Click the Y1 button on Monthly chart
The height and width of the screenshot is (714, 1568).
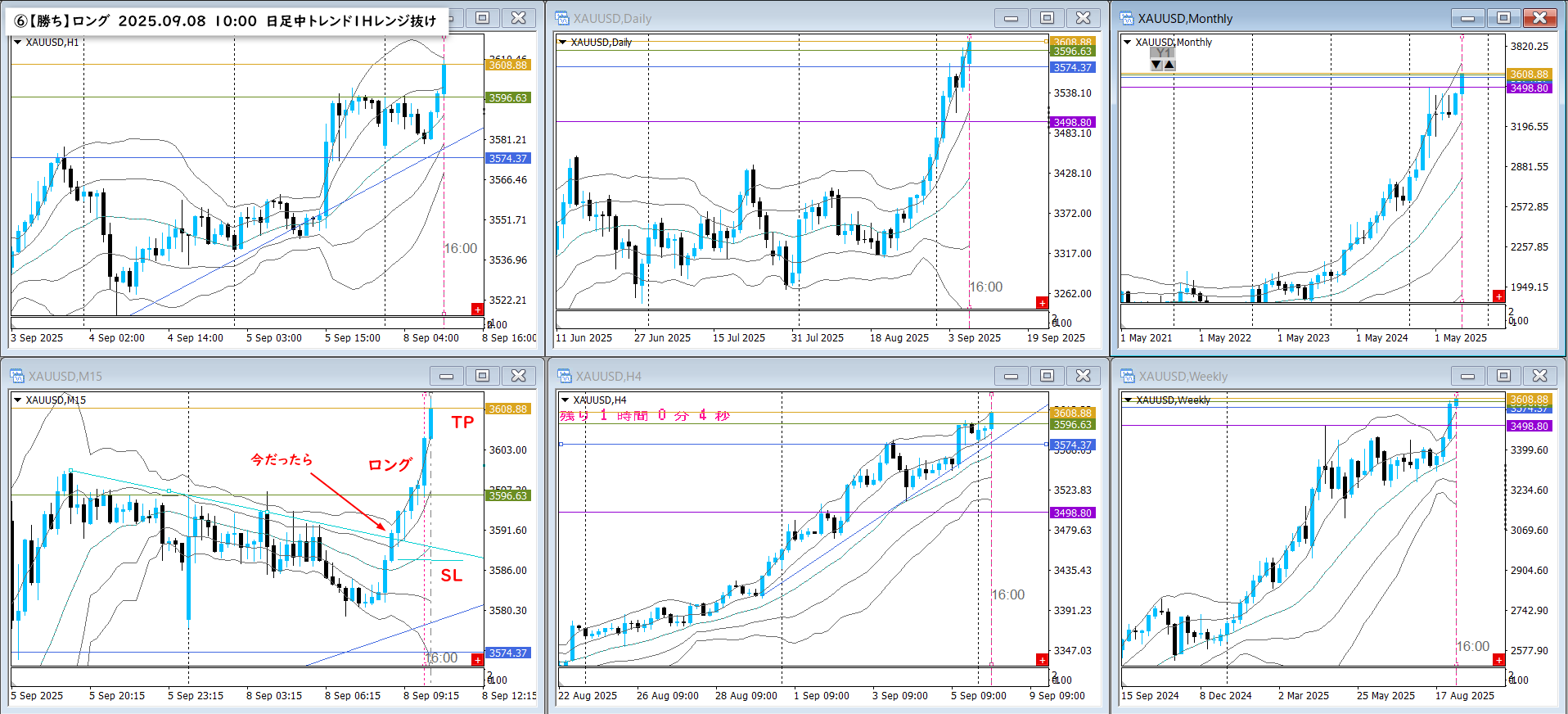click(x=1162, y=53)
